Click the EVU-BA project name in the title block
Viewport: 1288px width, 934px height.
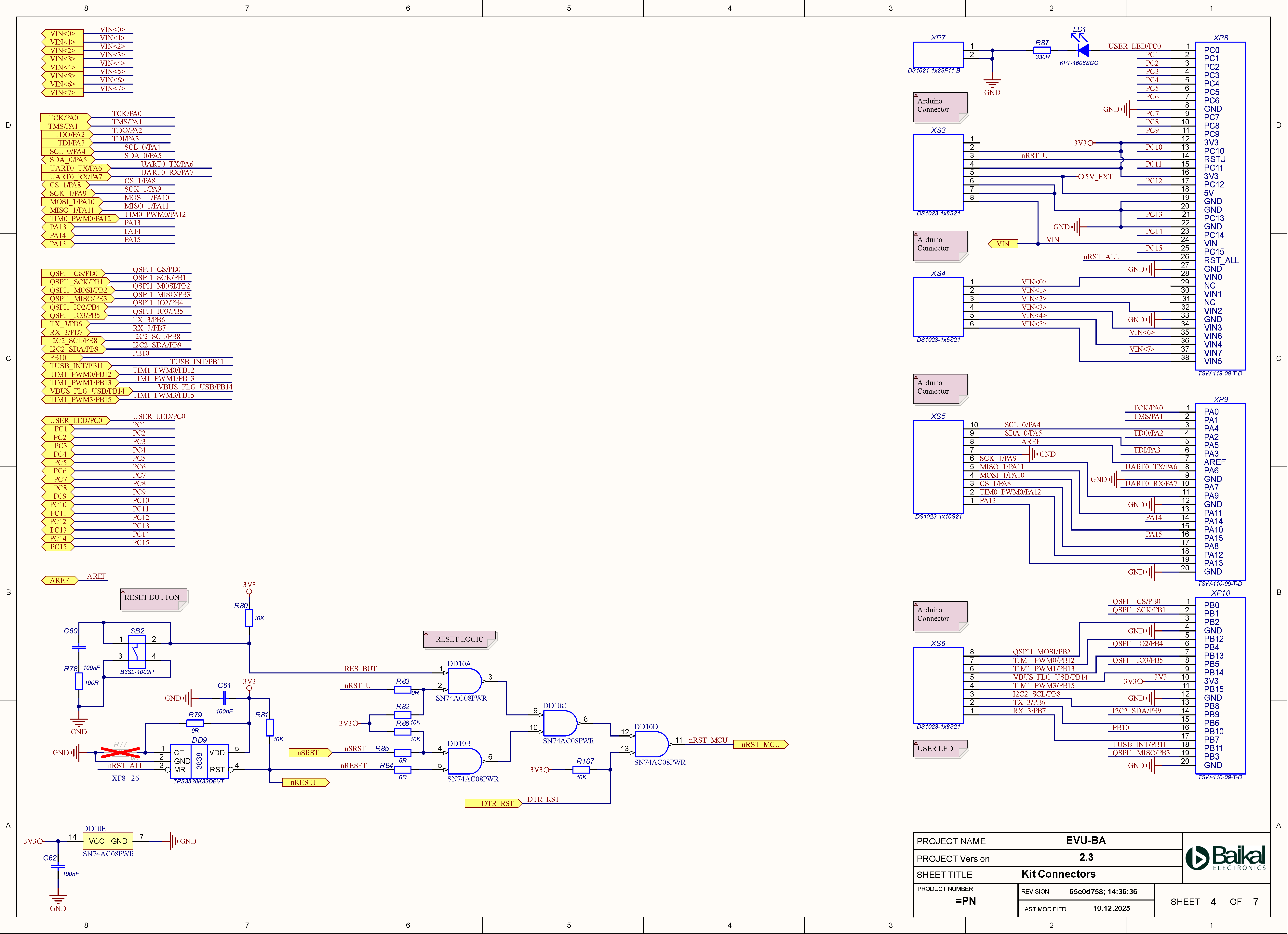[1086, 840]
